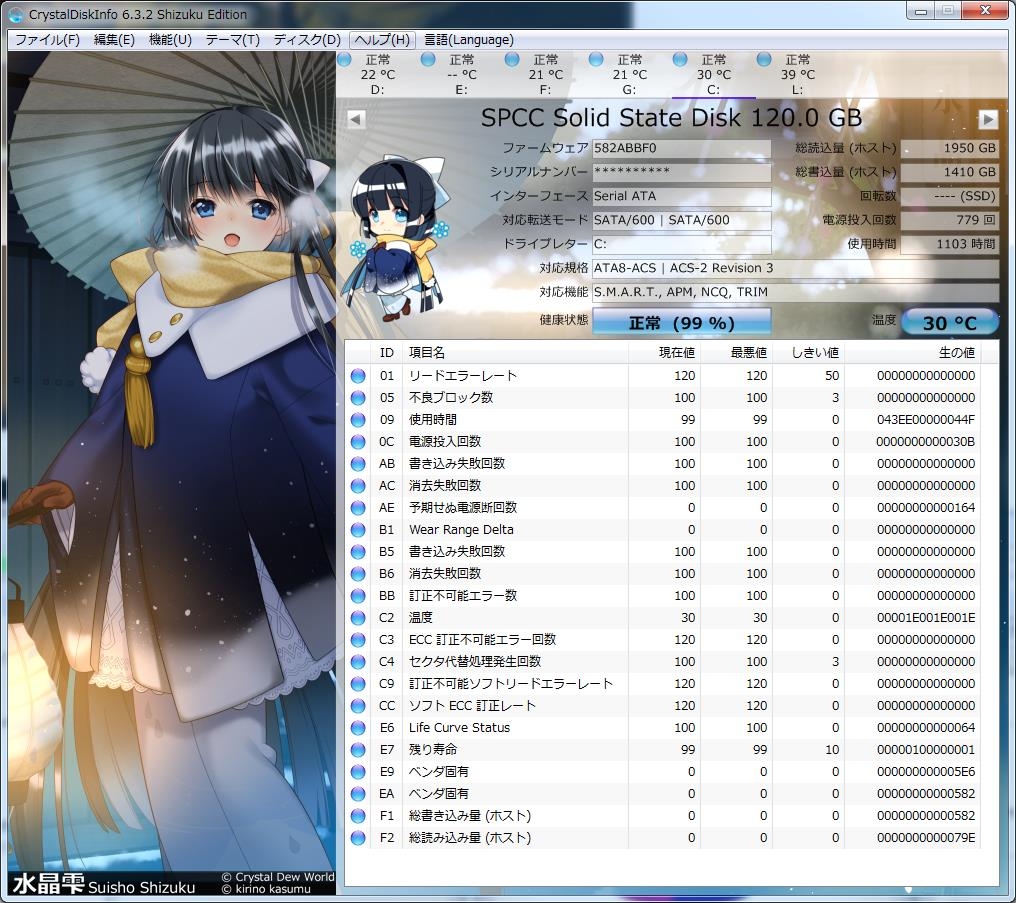Click the 30 °C temperature button
This screenshot has height=903, width=1016.
(x=949, y=322)
